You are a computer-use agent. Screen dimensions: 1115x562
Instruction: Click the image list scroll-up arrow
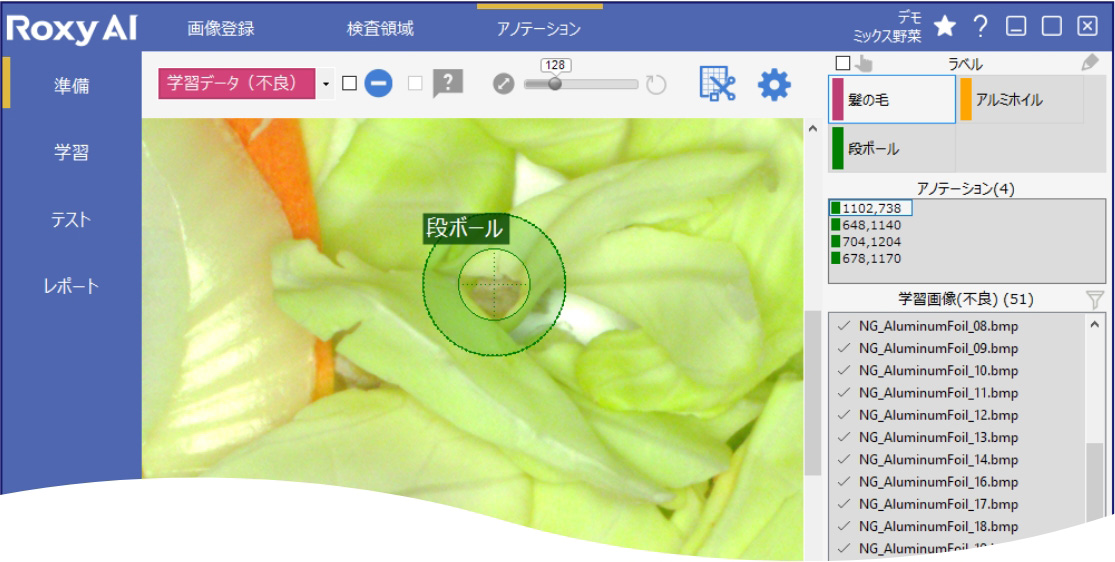[1095, 323]
